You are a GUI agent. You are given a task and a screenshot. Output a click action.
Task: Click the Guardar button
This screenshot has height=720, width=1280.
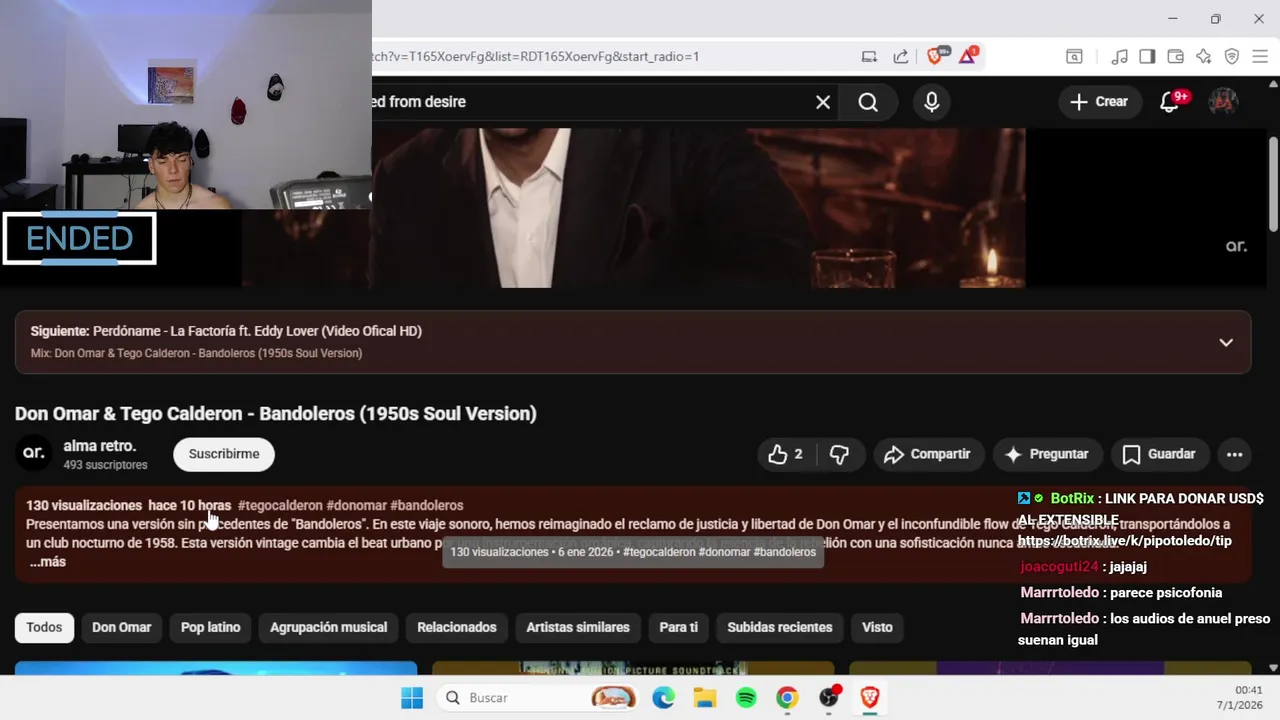(x=1159, y=454)
